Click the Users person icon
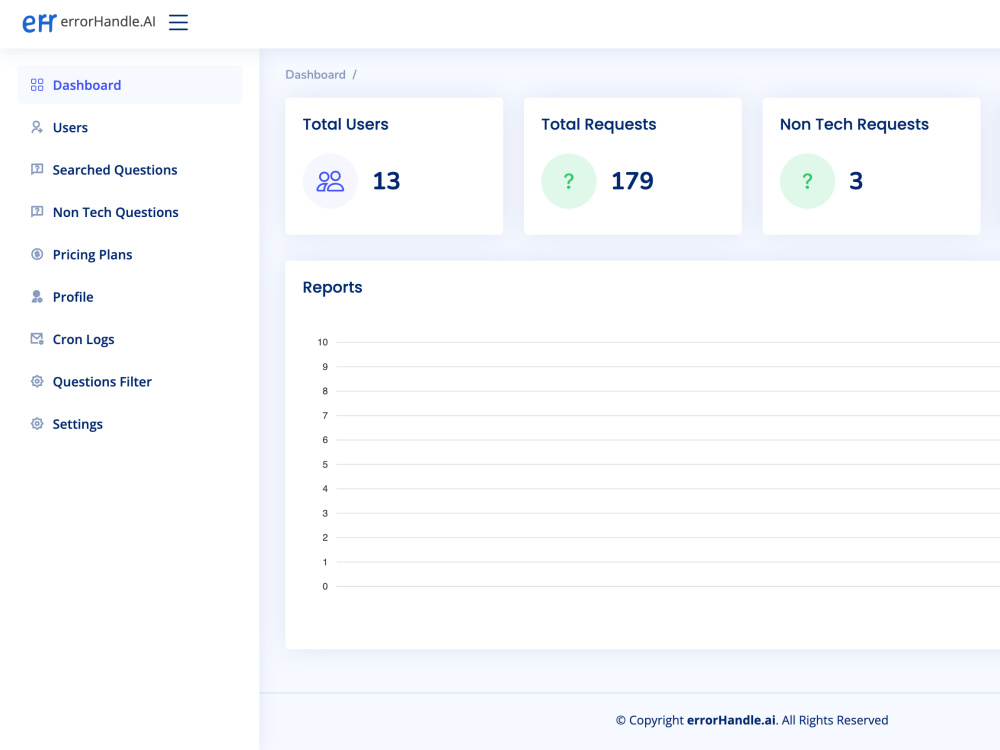Screen dimensions: 1000x750 pos(37,127)
